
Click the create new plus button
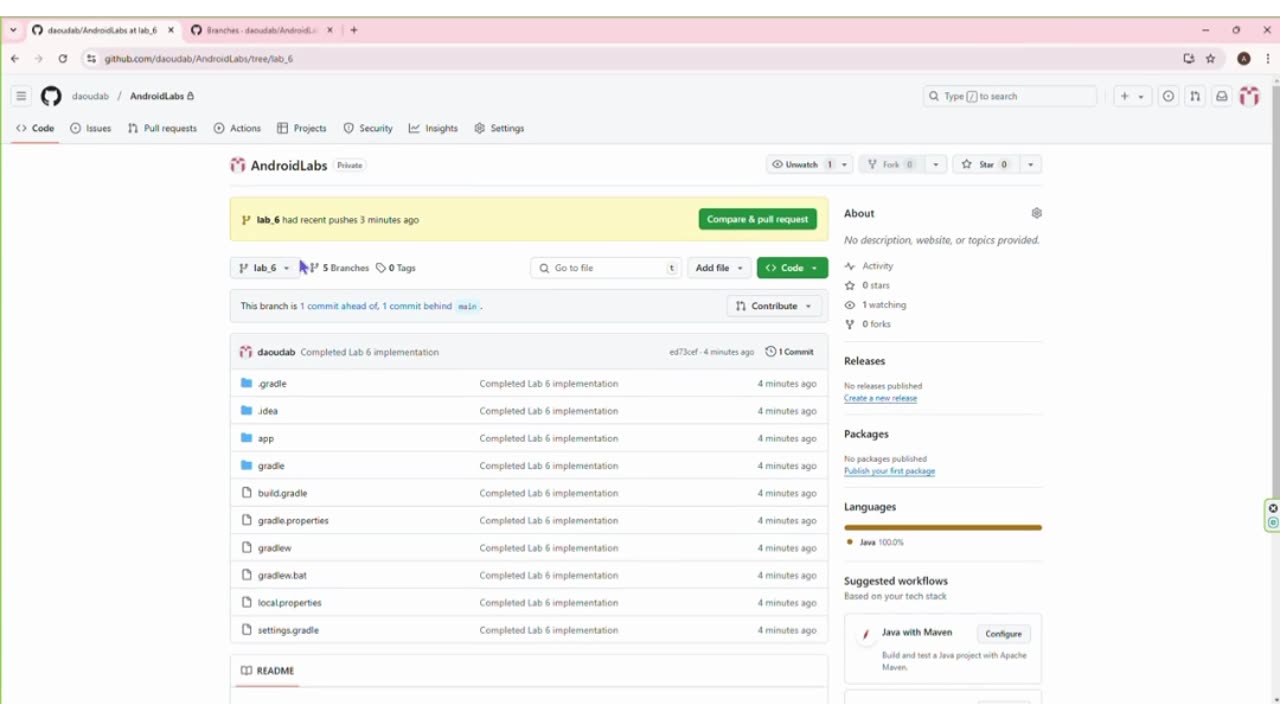point(1125,96)
